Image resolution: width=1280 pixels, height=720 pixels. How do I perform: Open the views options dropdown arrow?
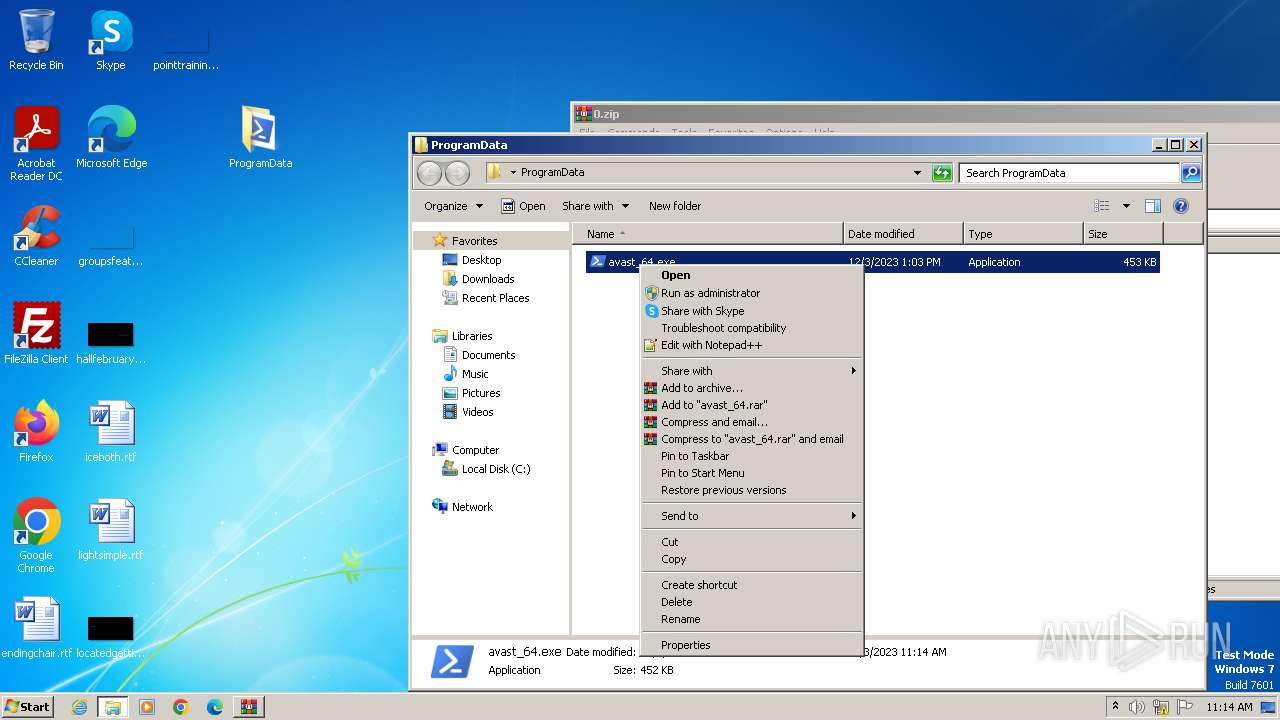click(1126, 206)
